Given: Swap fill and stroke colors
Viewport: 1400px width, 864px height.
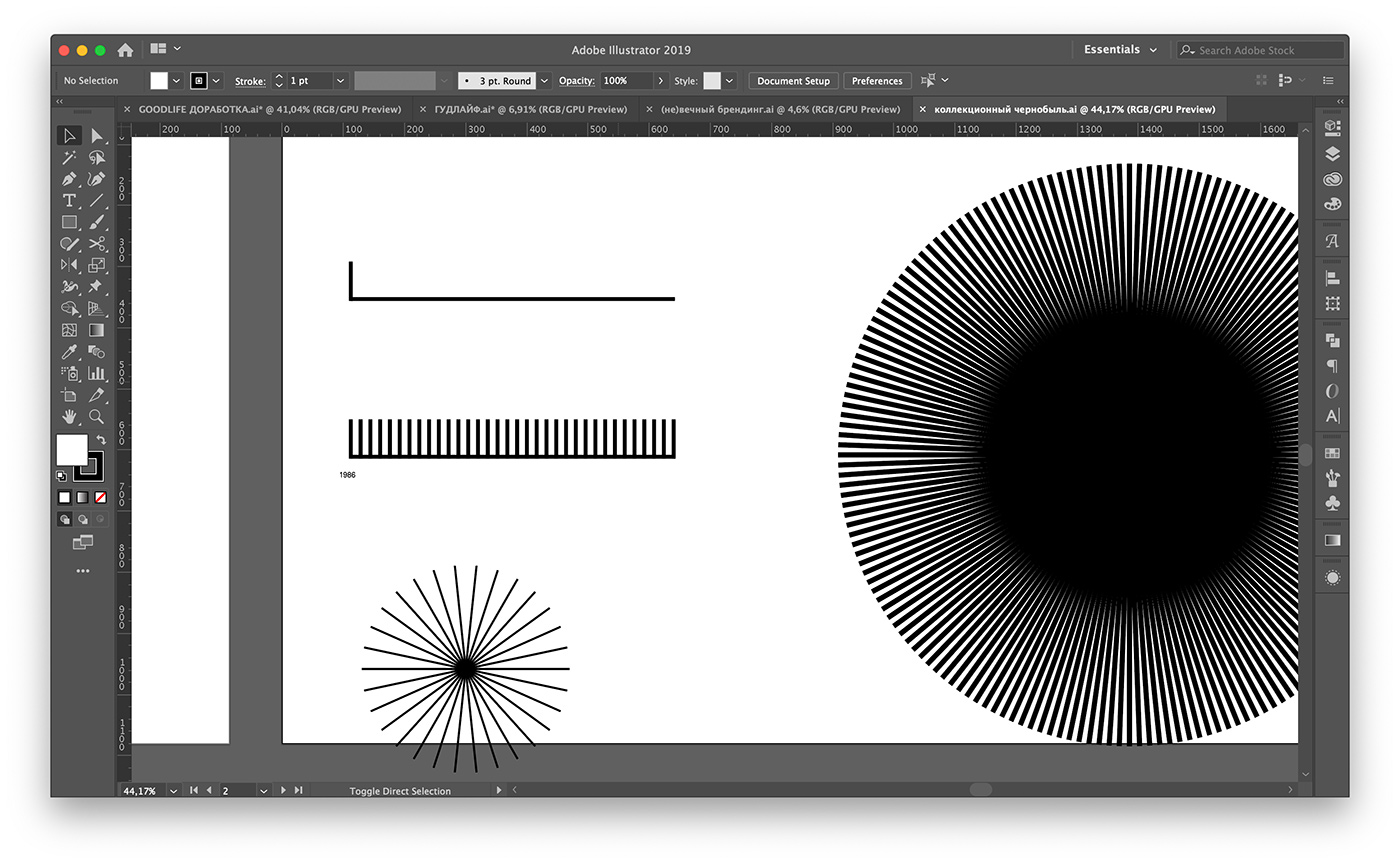Looking at the screenshot, I should [x=102, y=440].
